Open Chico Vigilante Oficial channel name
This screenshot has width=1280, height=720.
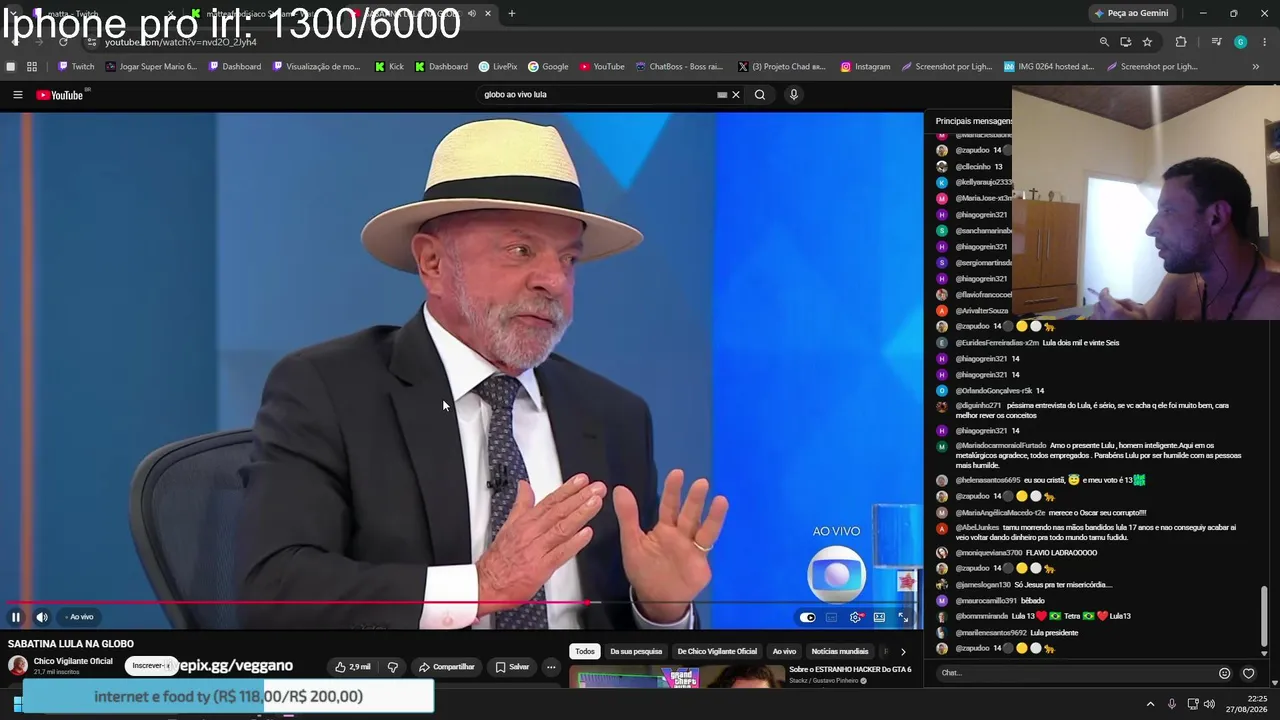click(x=73, y=661)
